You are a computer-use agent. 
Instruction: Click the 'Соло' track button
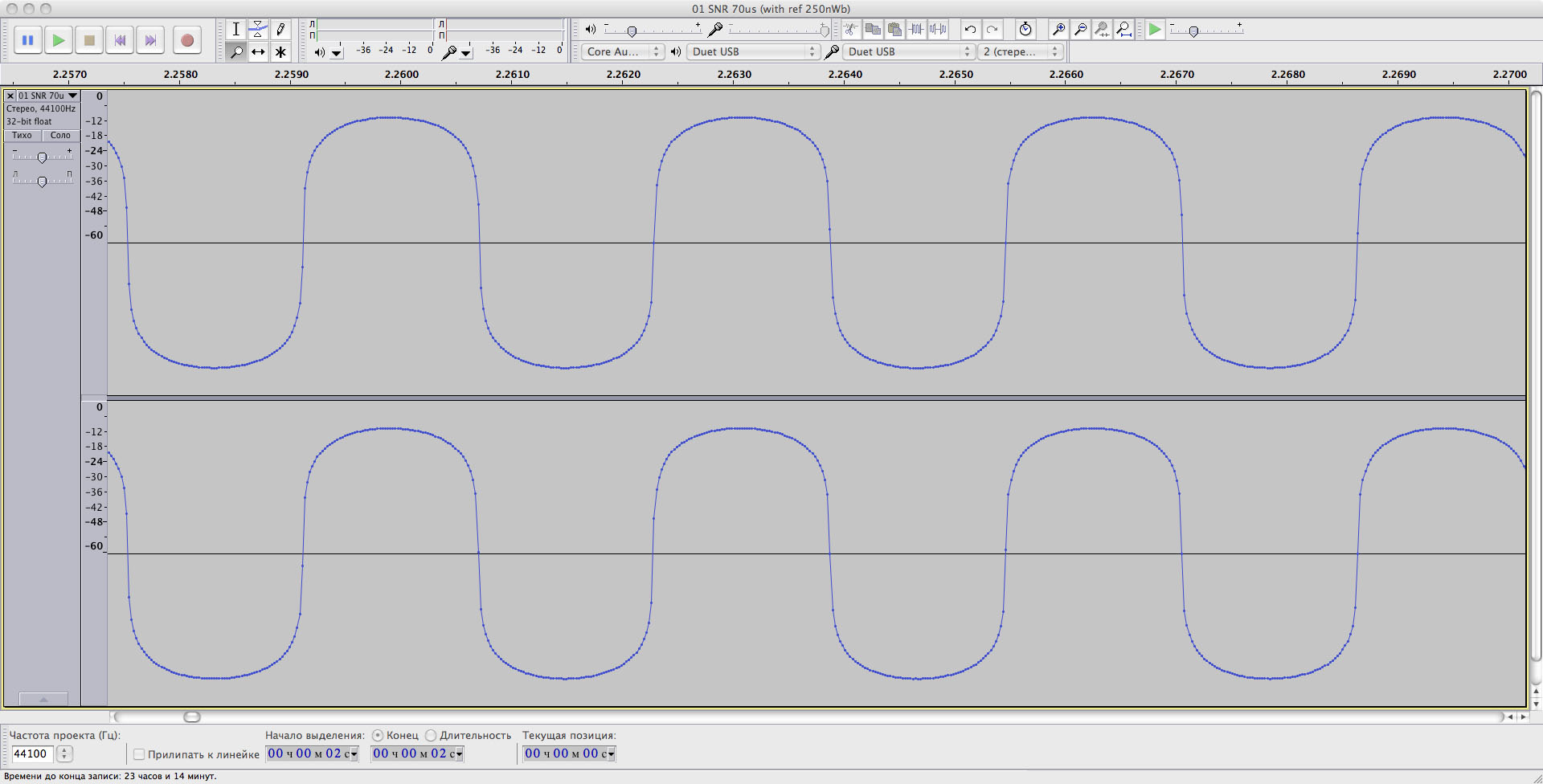[x=60, y=136]
